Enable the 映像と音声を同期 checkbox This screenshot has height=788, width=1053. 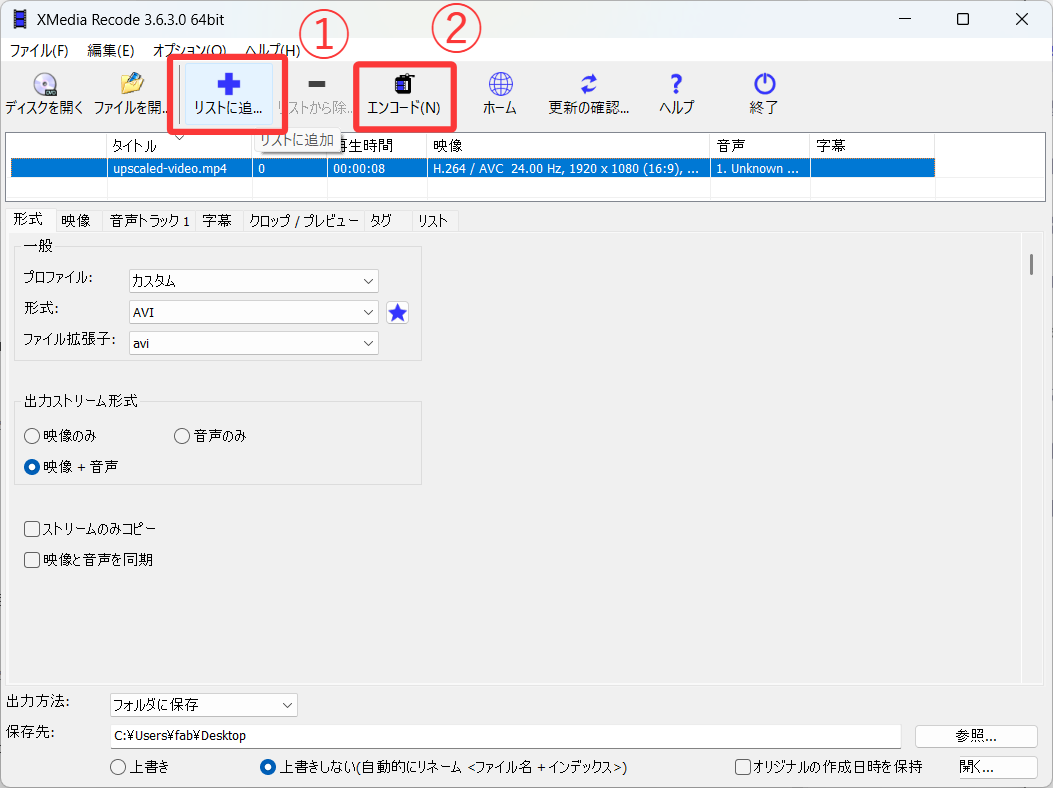coord(32,560)
